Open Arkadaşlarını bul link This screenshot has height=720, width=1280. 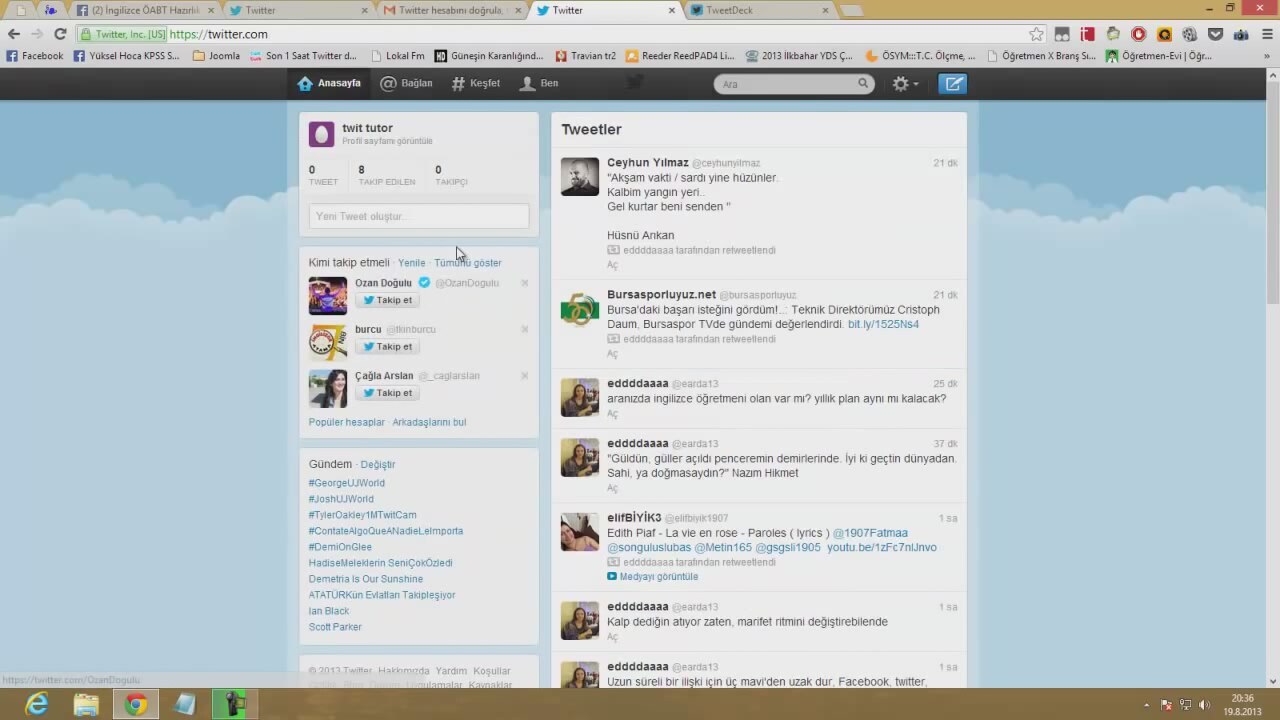point(429,422)
